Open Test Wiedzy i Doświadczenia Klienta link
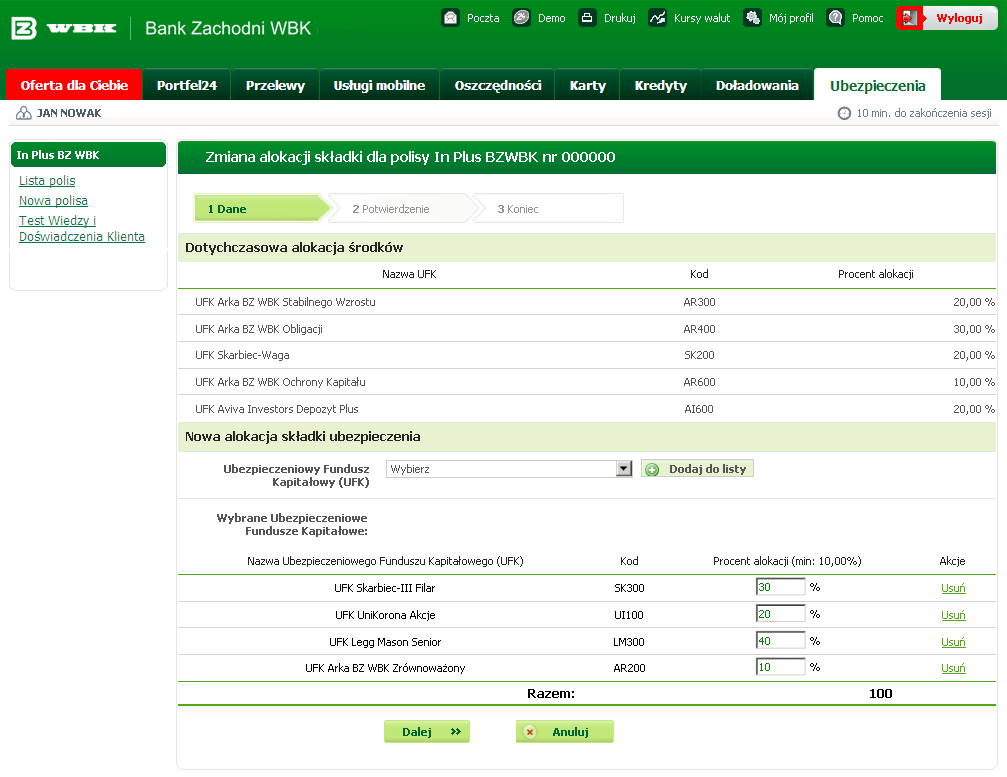The width and height of the screenshot is (1007, 777). [x=82, y=229]
